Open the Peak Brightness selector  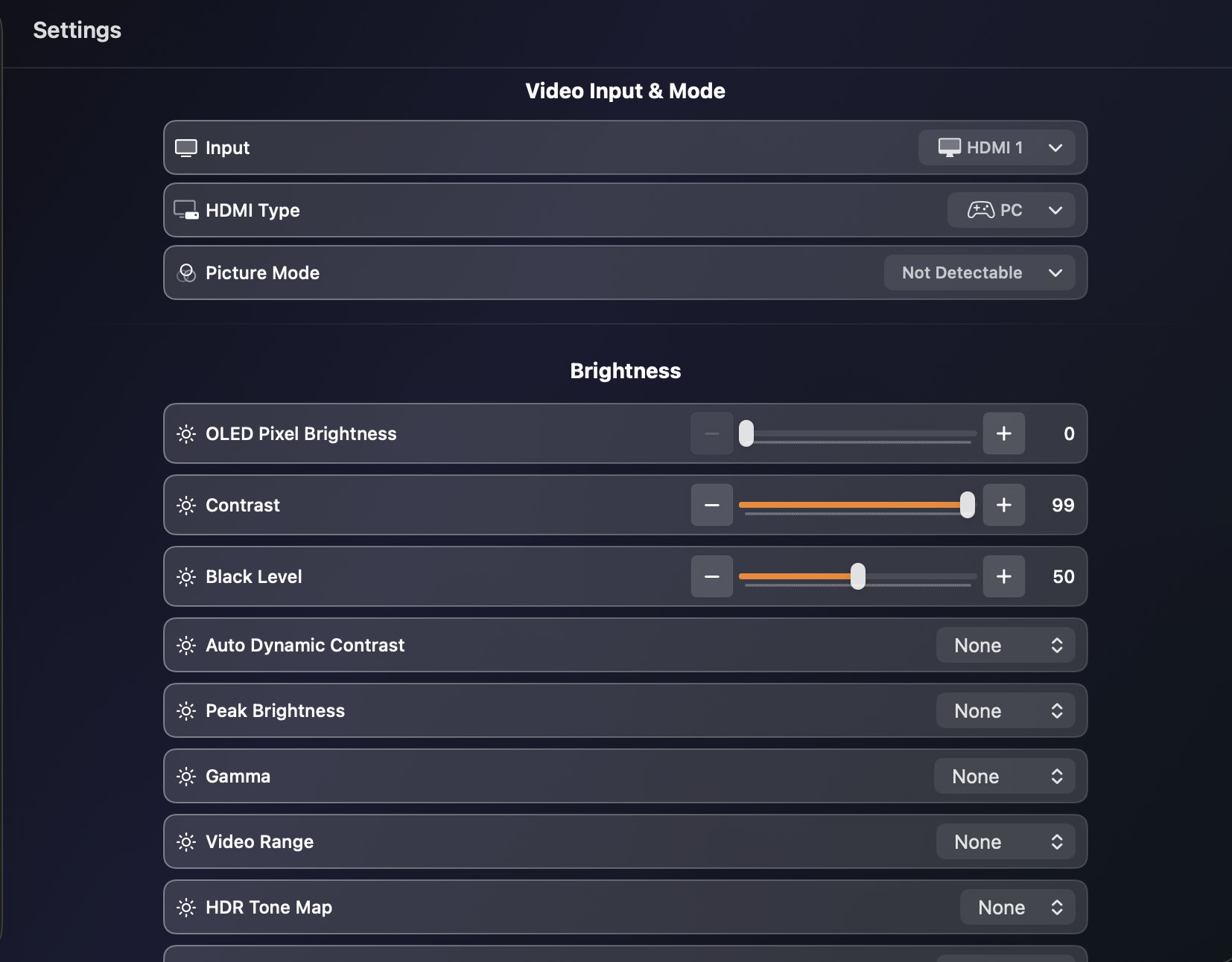pos(1005,711)
